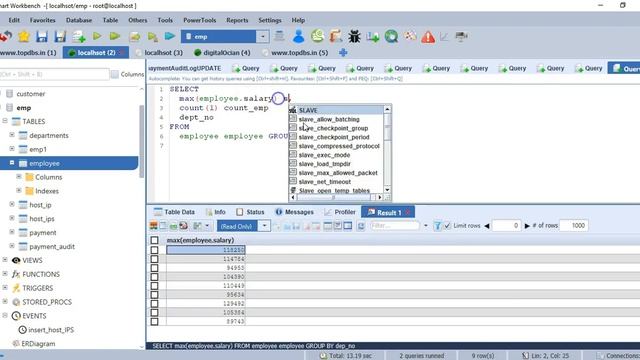Toggle the Columns checkbox in the sidebar
Screen dimensions: 640x360
click(115, 74)
